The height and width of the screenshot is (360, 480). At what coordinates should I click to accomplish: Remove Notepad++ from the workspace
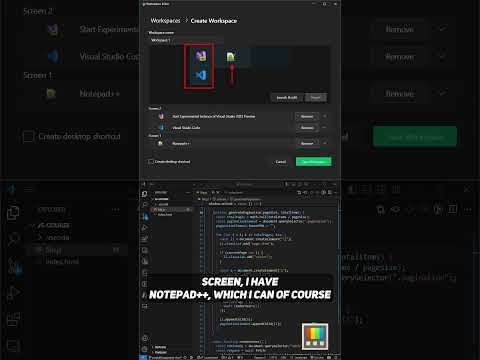pos(307,143)
